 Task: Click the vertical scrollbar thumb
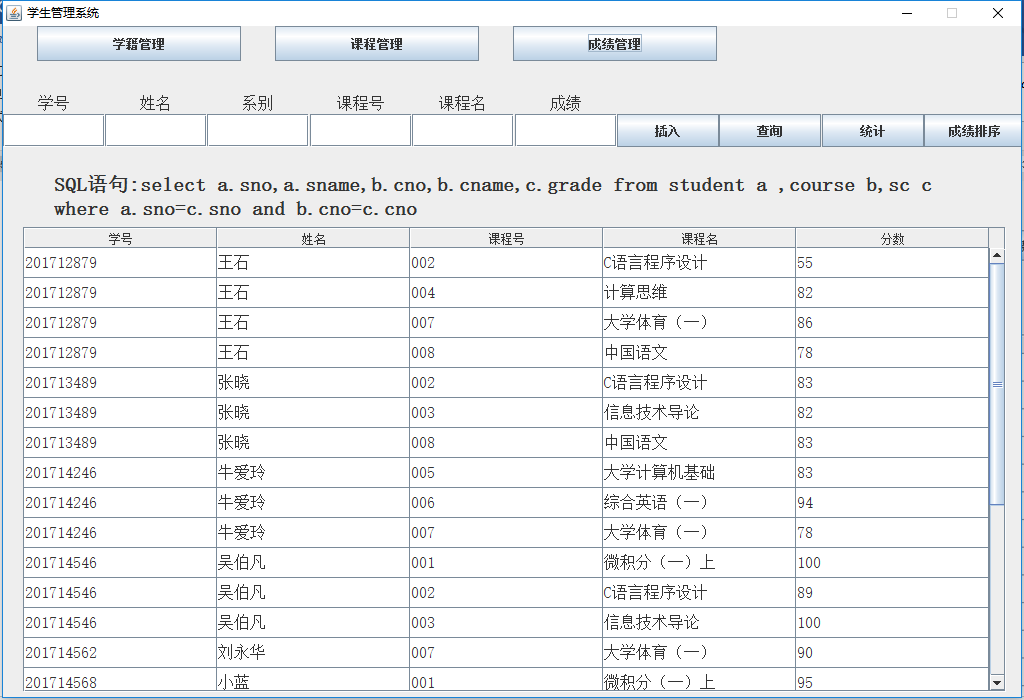[x=997, y=384]
